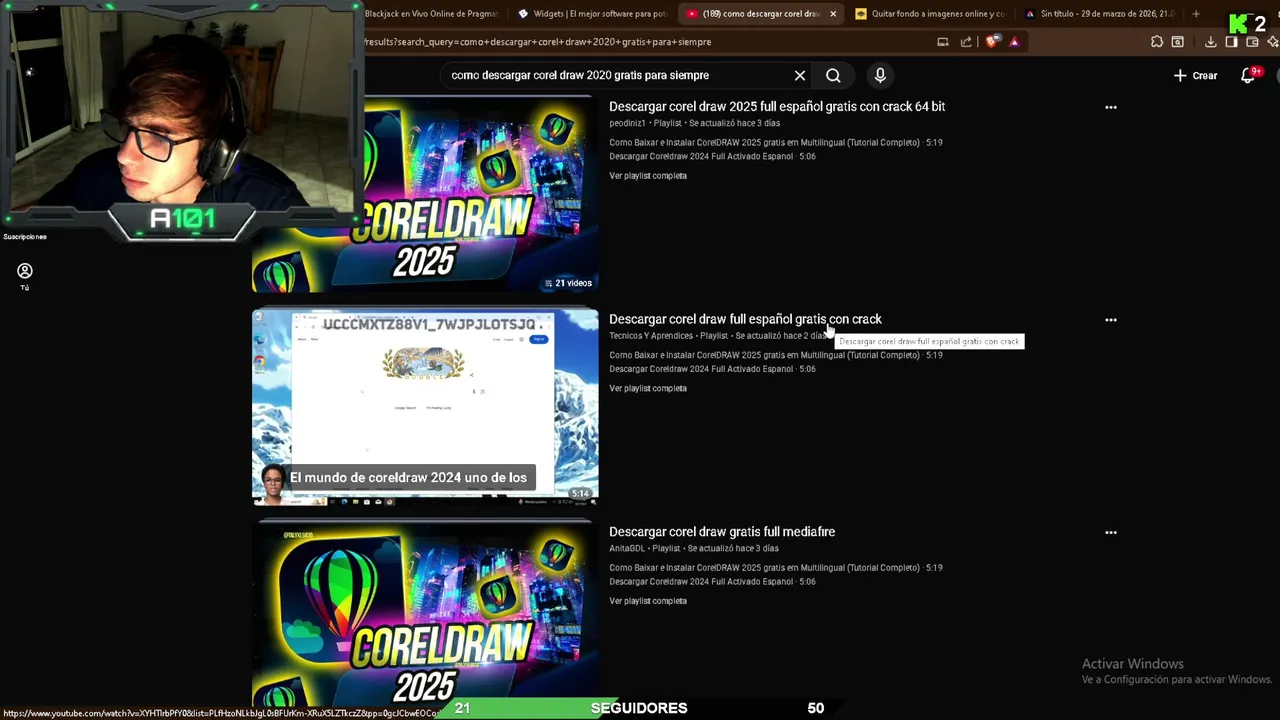The width and height of the screenshot is (1280, 720).
Task: Open the peodiniz1 channel link
Action: [x=627, y=123]
